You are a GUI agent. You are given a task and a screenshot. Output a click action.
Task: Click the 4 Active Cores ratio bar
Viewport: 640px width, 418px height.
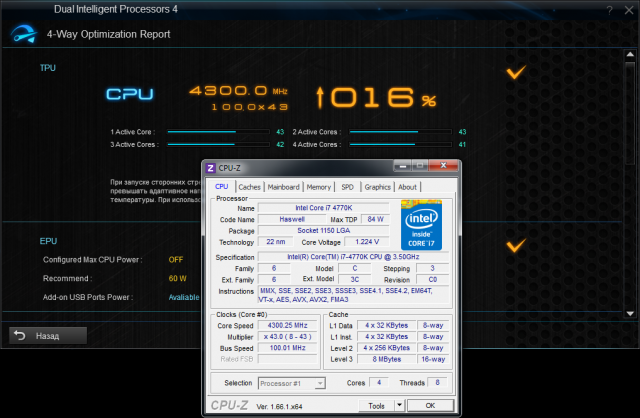pyautogui.click(x=400, y=145)
